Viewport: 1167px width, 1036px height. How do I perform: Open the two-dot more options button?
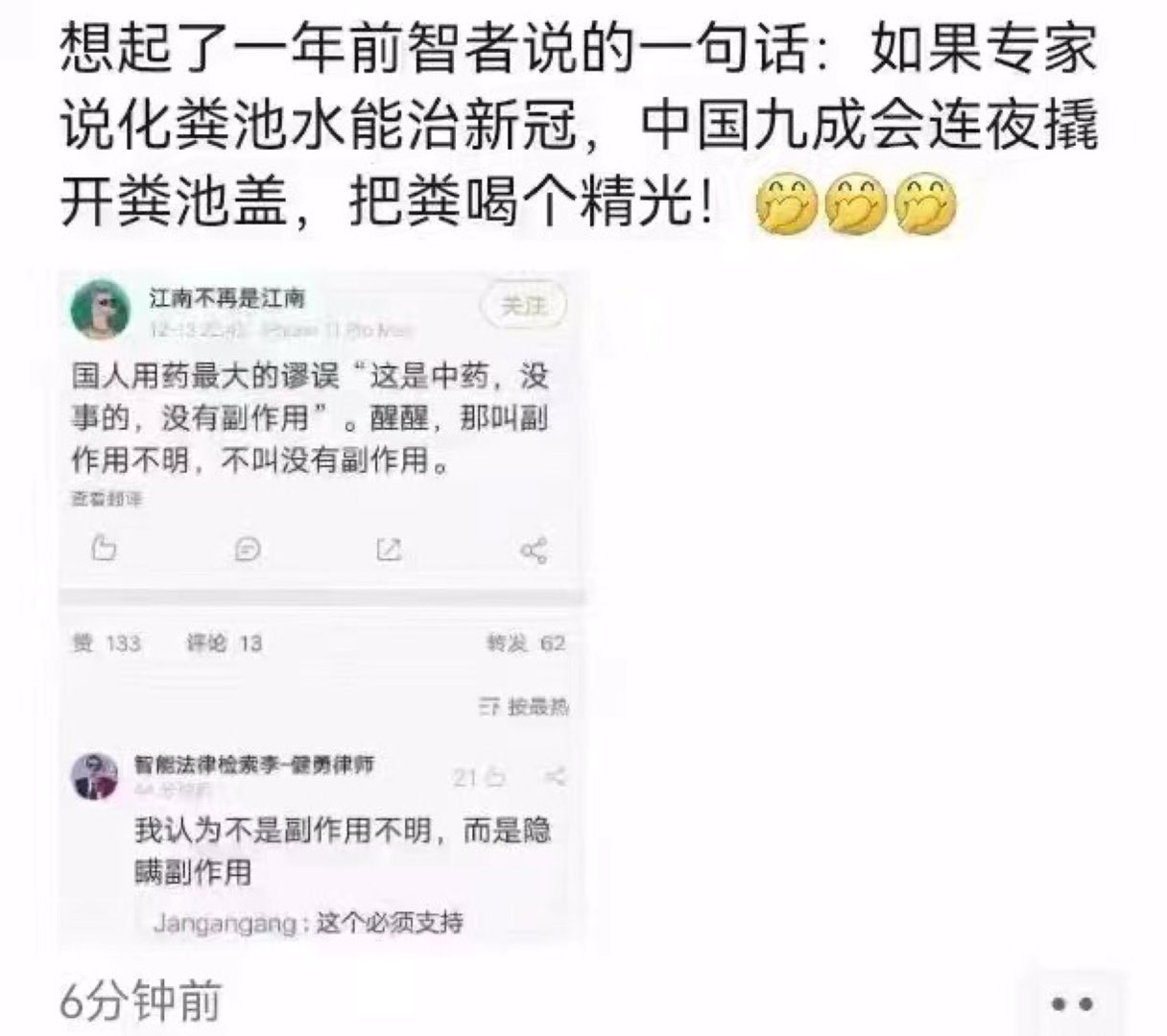(1072, 1004)
